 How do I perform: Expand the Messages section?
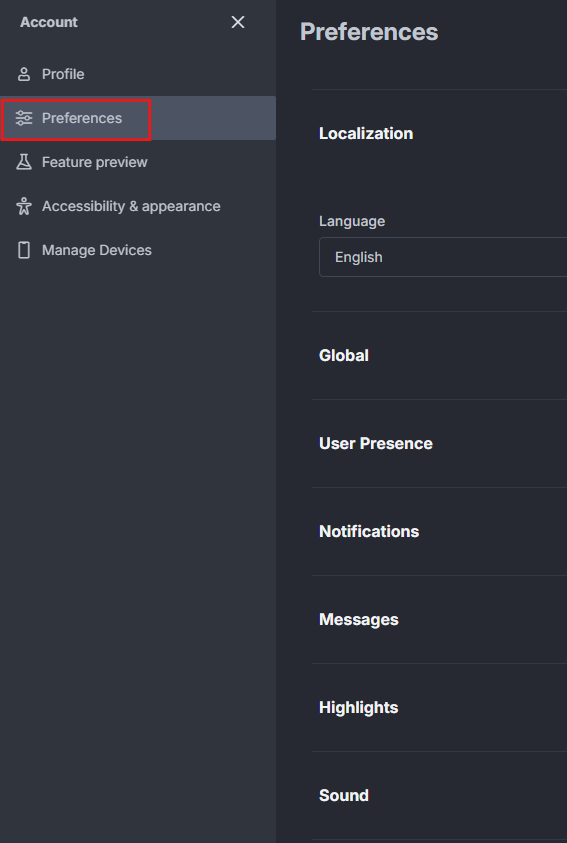(x=359, y=619)
